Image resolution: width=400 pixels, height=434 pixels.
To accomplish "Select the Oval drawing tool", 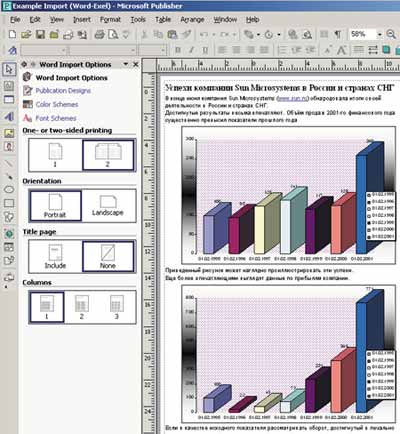I will 9,190.
